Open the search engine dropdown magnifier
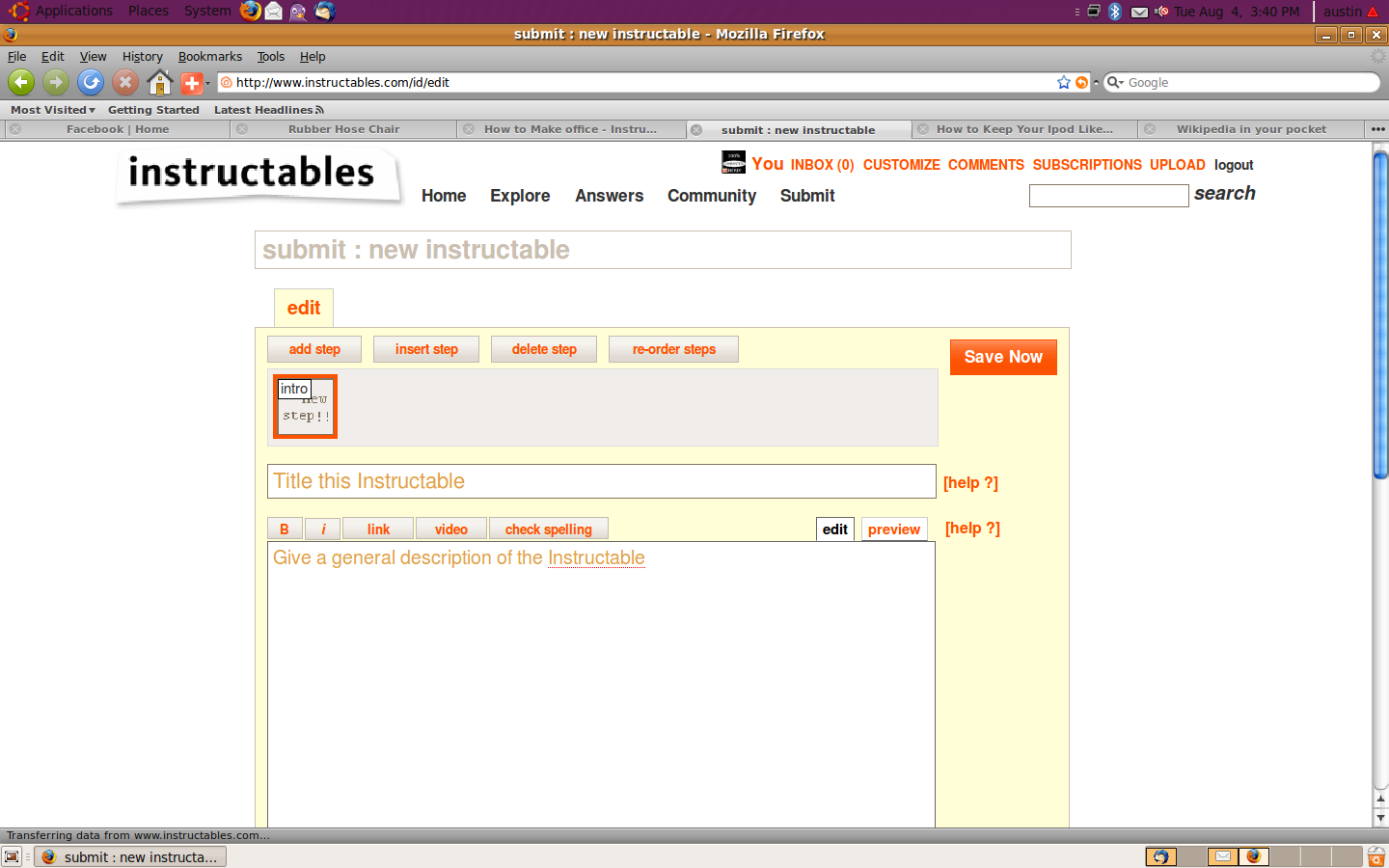This screenshot has height=868, width=1389. [1115, 83]
